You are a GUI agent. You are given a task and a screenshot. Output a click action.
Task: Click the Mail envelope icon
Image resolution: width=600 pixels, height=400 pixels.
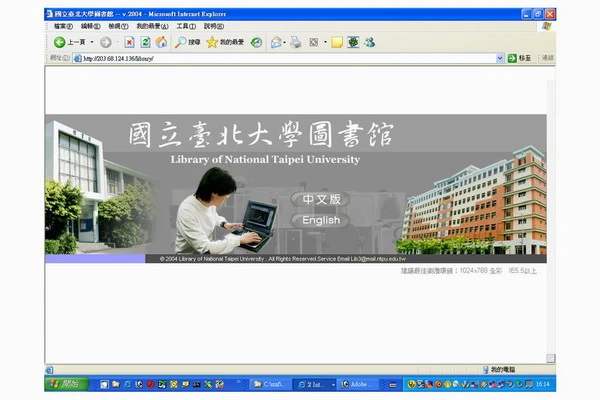(x=276, y=42)
